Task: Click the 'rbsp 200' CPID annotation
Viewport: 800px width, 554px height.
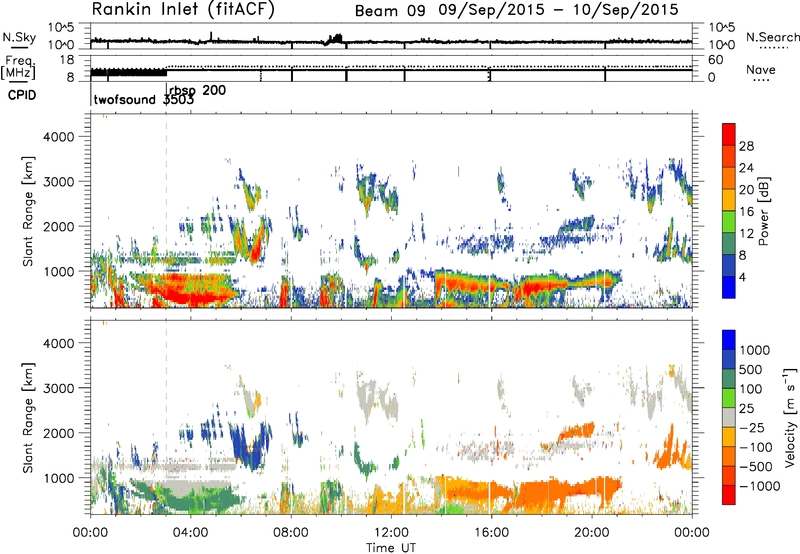Action: (x=197, y=90)
